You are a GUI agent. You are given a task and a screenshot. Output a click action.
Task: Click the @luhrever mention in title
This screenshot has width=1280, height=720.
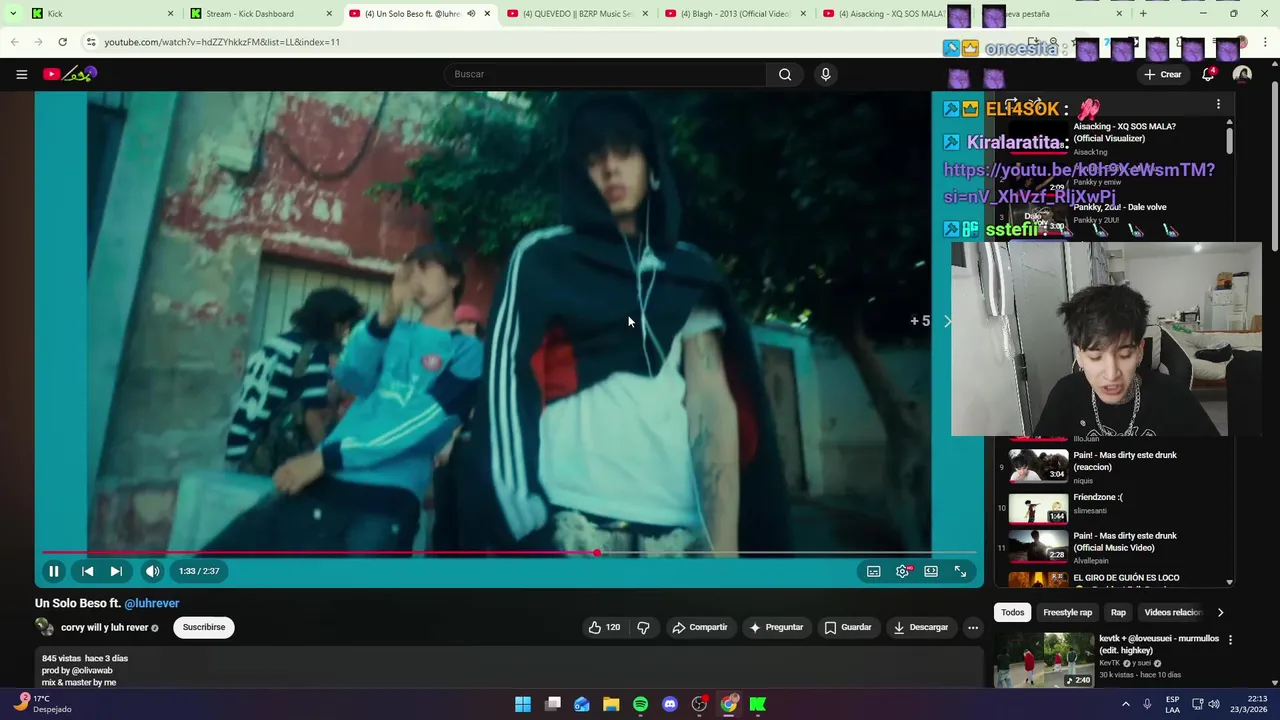[x=152, y=603]
